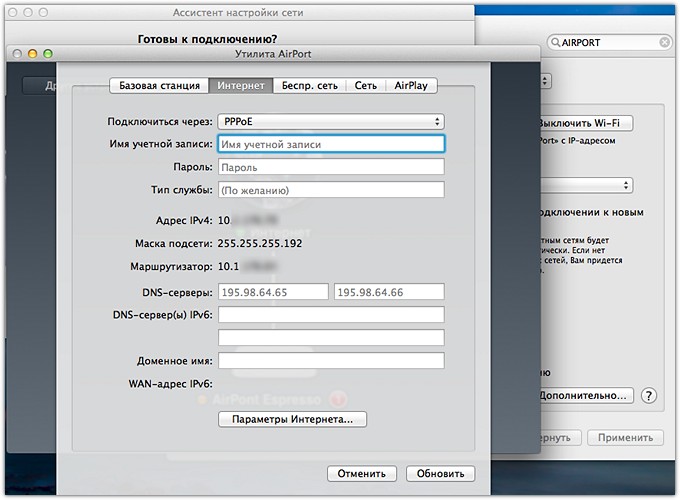
Task: Click Применить in network preferences window
Action: (x=625, y=438)
